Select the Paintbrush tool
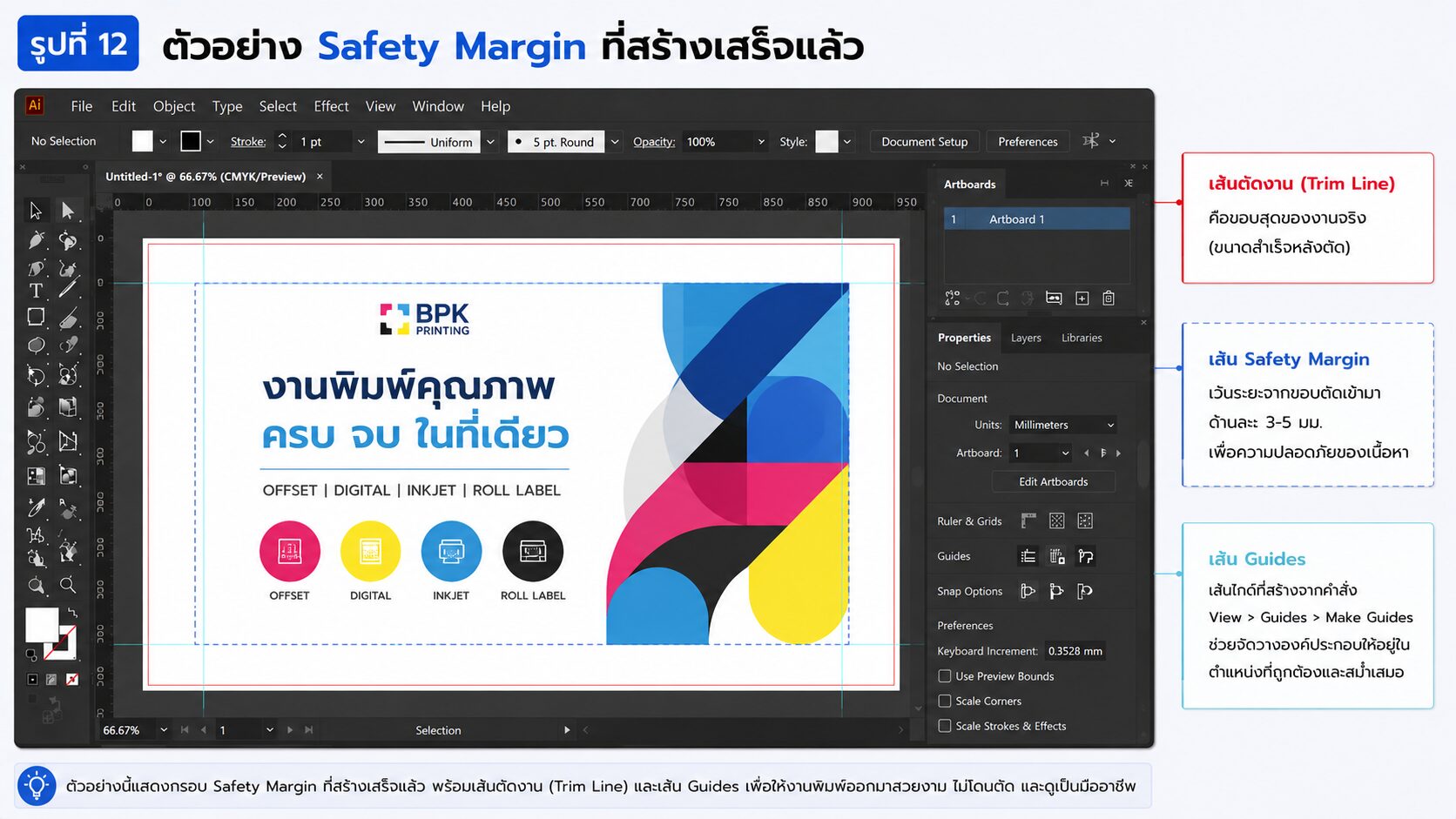1456x819 pixels. point(68,319)
